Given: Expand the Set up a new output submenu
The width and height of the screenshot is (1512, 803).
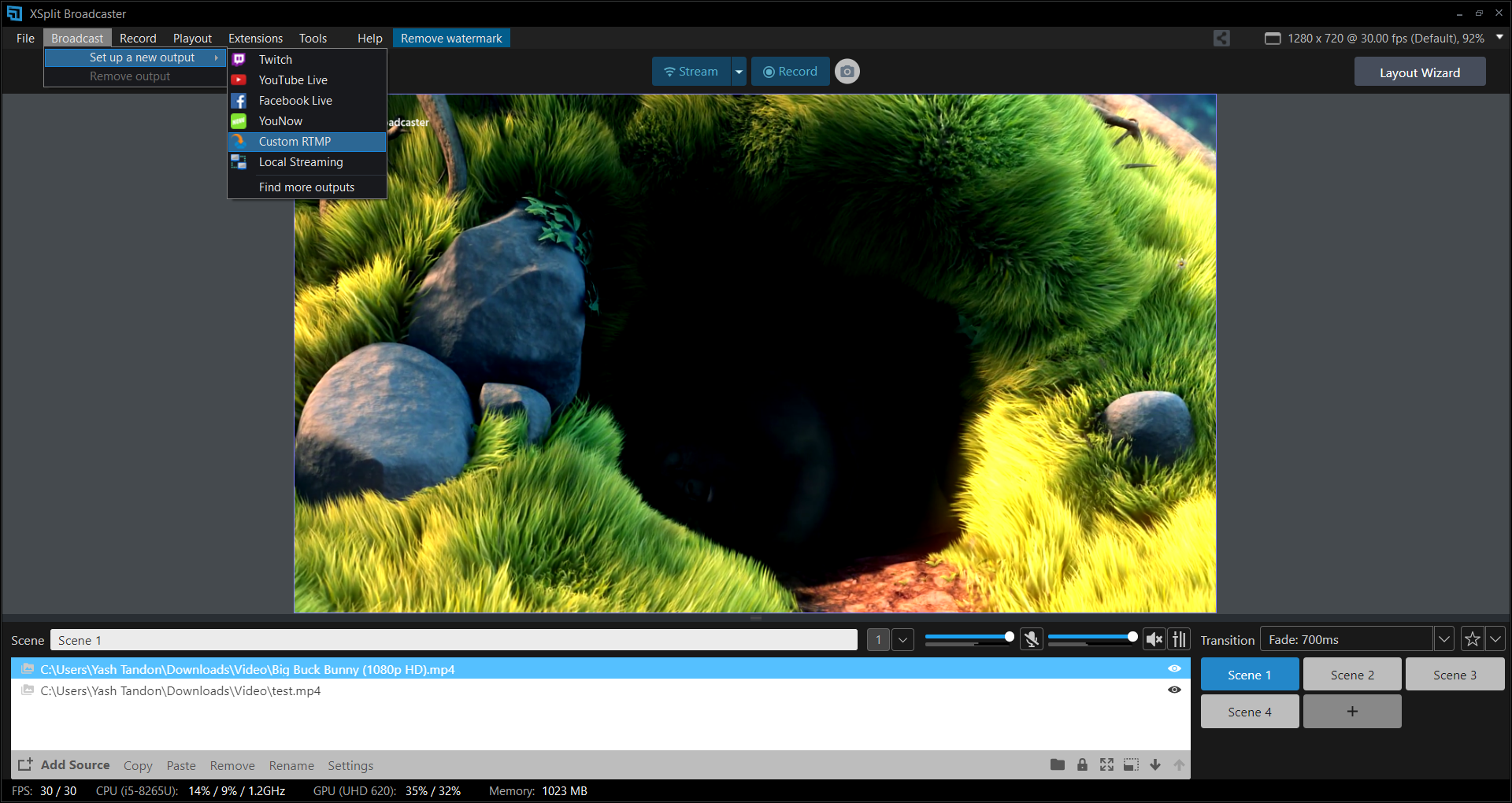Looking at the screenshot, I should coord(135,57).
